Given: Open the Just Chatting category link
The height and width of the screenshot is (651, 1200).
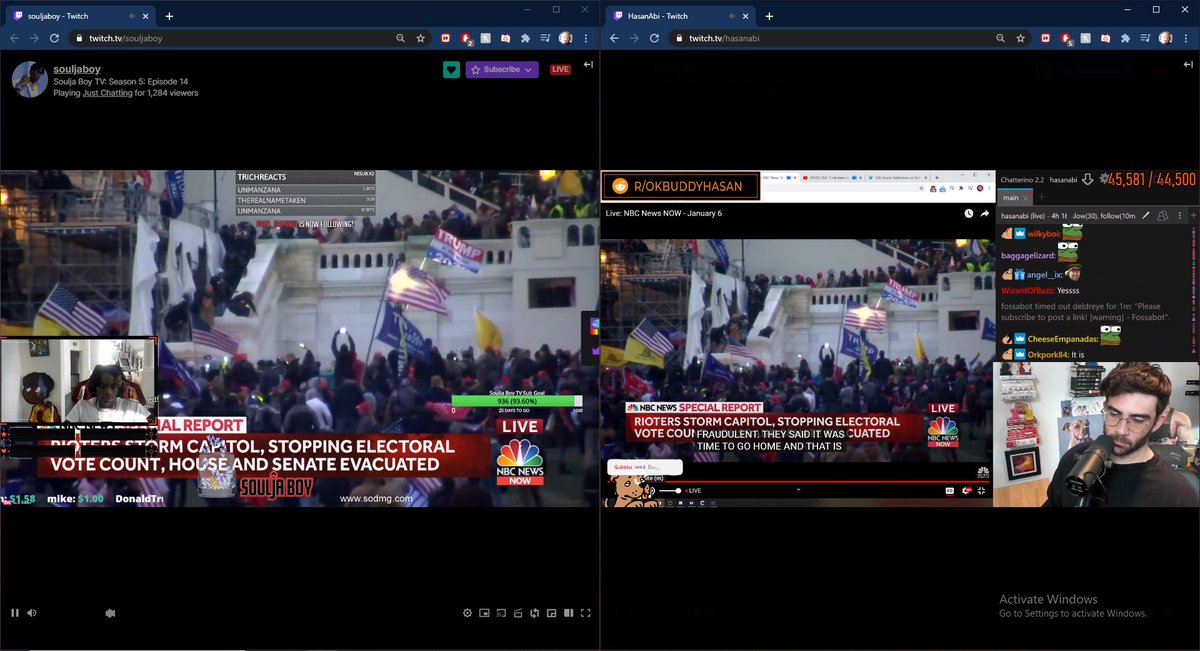Looking at the screenshot, I should (x=108, y=92).
